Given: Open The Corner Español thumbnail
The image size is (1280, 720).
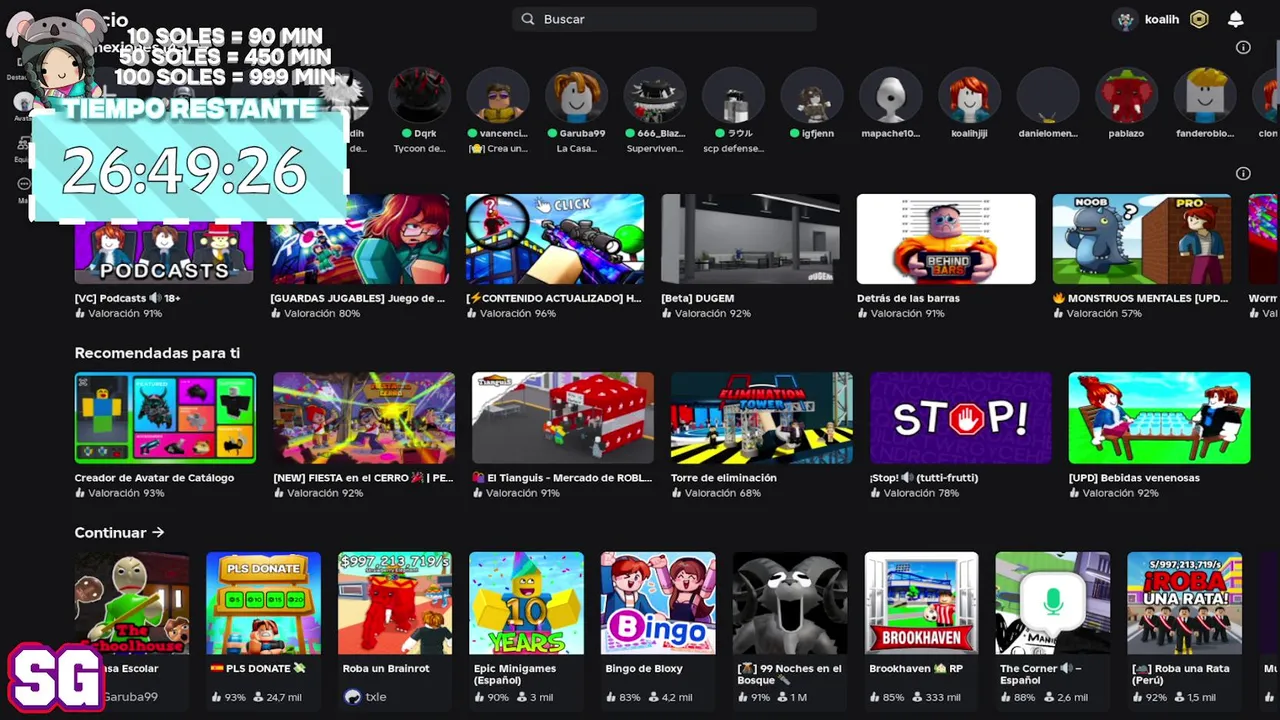Looking at the screenshot, I should 1053,603.
